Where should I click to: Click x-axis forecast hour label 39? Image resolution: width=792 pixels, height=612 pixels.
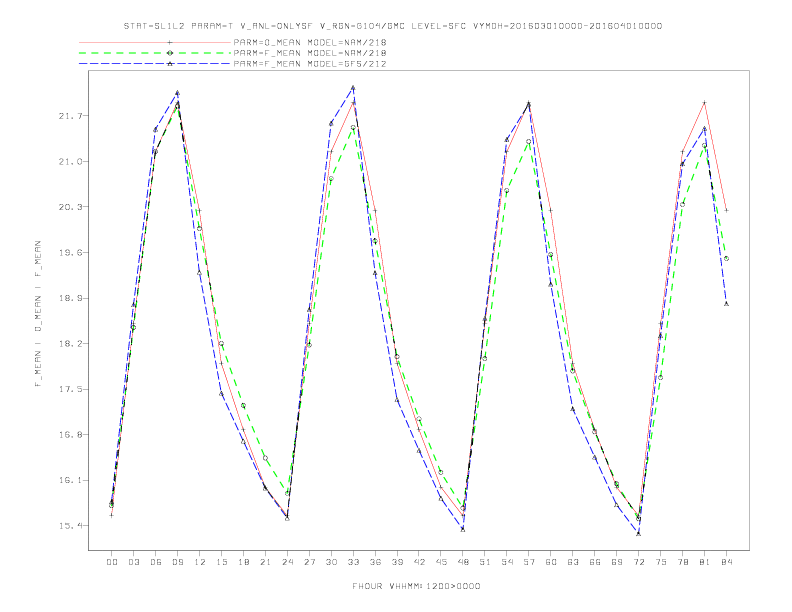pyautogui.click(x=397, y=562)
